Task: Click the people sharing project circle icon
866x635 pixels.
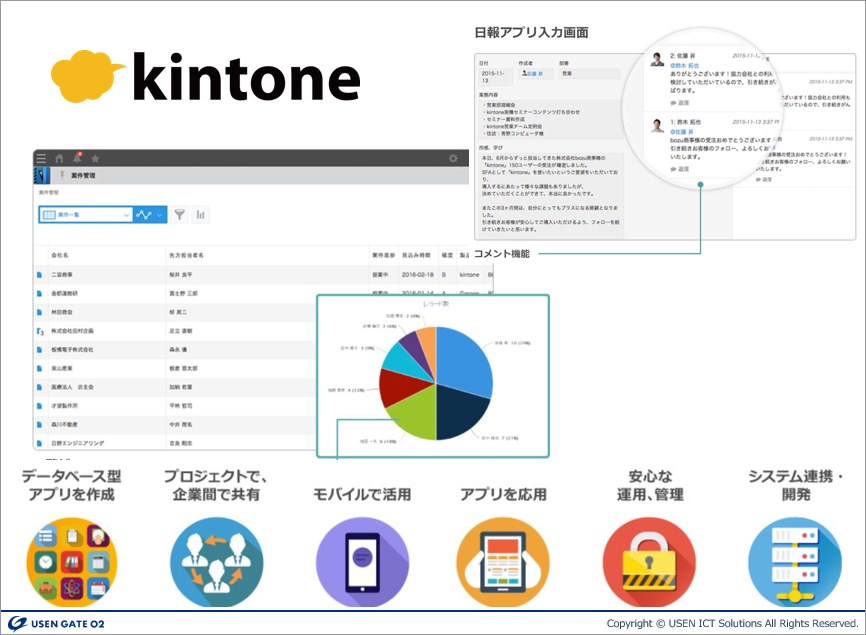Action: pos(216,562)
